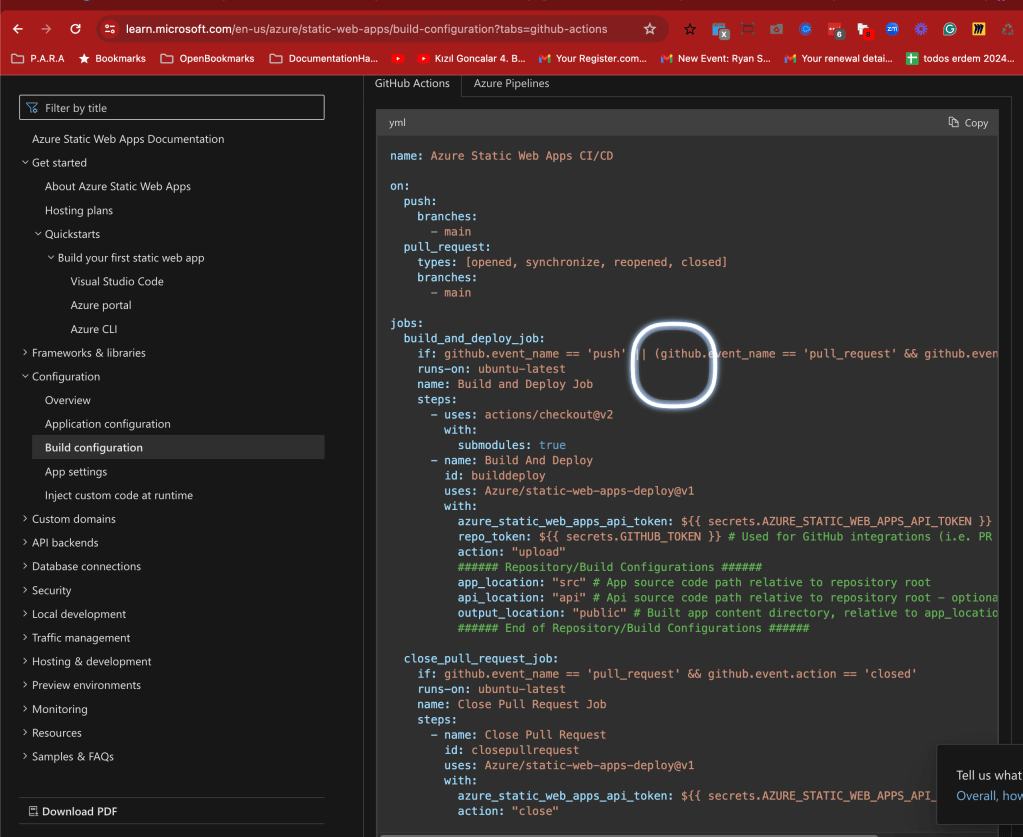
Task: Open the Your Register.com Gmail bookmark
Action: (x=592, y=59)
